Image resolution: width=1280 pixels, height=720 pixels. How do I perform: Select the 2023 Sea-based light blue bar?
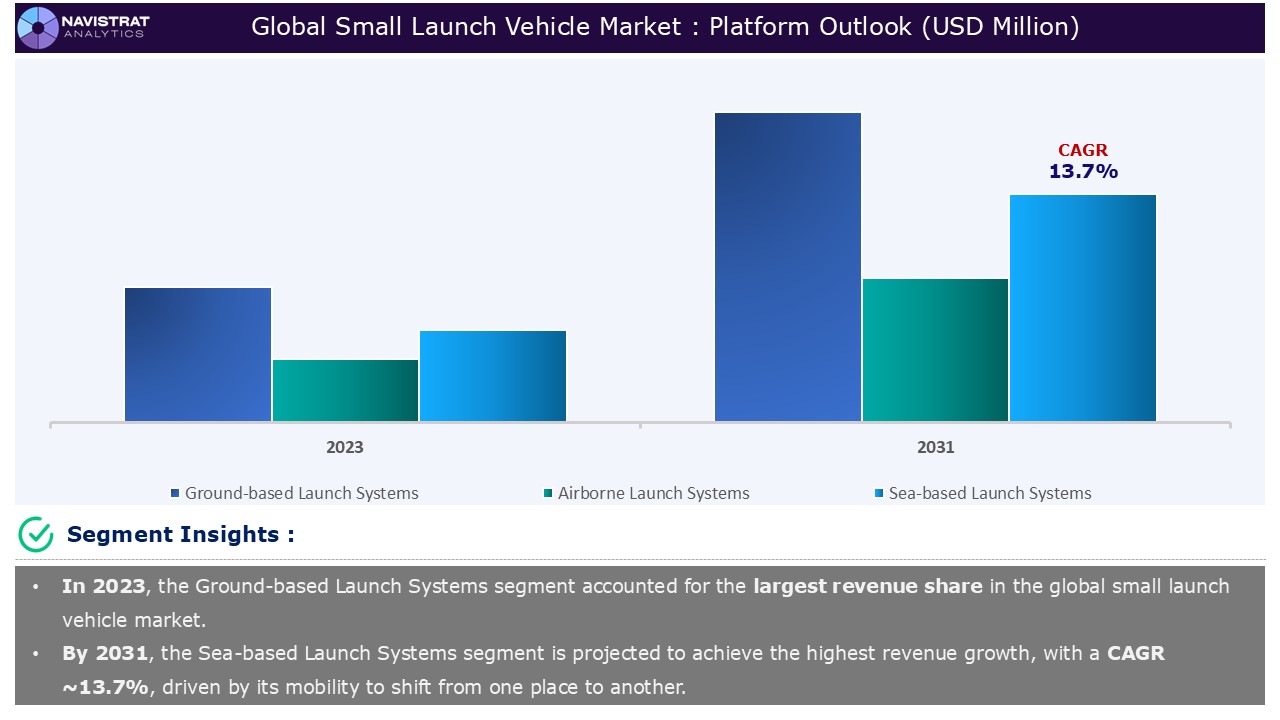pyautogui.click(x=493, y=375)
